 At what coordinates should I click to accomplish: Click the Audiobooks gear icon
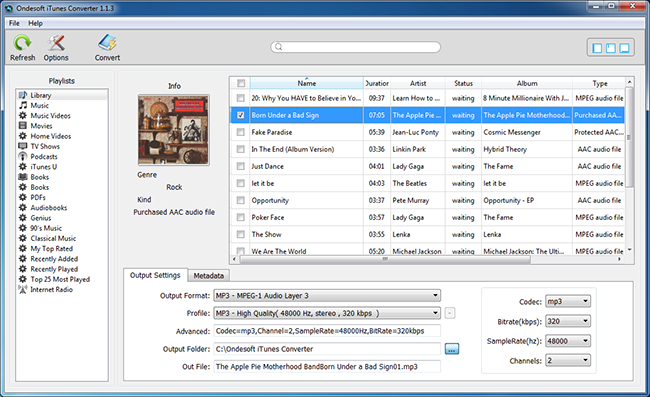[x=23, y=207]
